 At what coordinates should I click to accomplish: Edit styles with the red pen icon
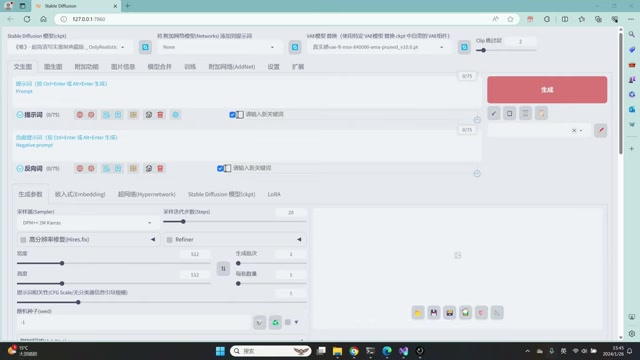pyautogui.click(x=600, y=130)
